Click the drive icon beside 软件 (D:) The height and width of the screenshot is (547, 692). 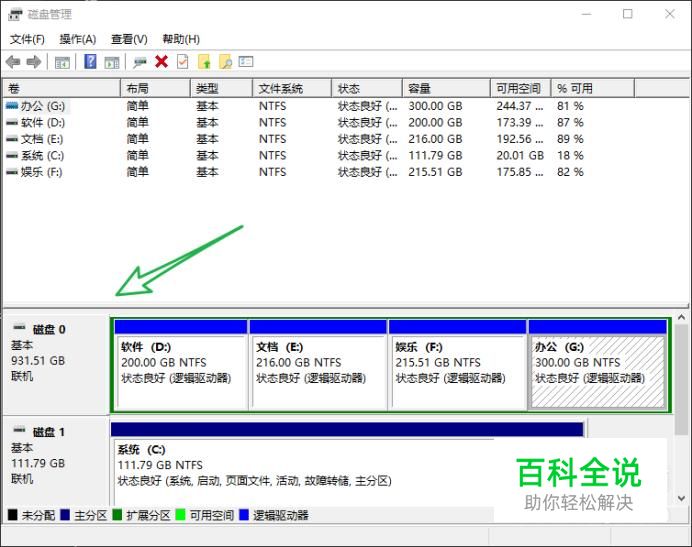pyautogui.click(x=12, y=122)
